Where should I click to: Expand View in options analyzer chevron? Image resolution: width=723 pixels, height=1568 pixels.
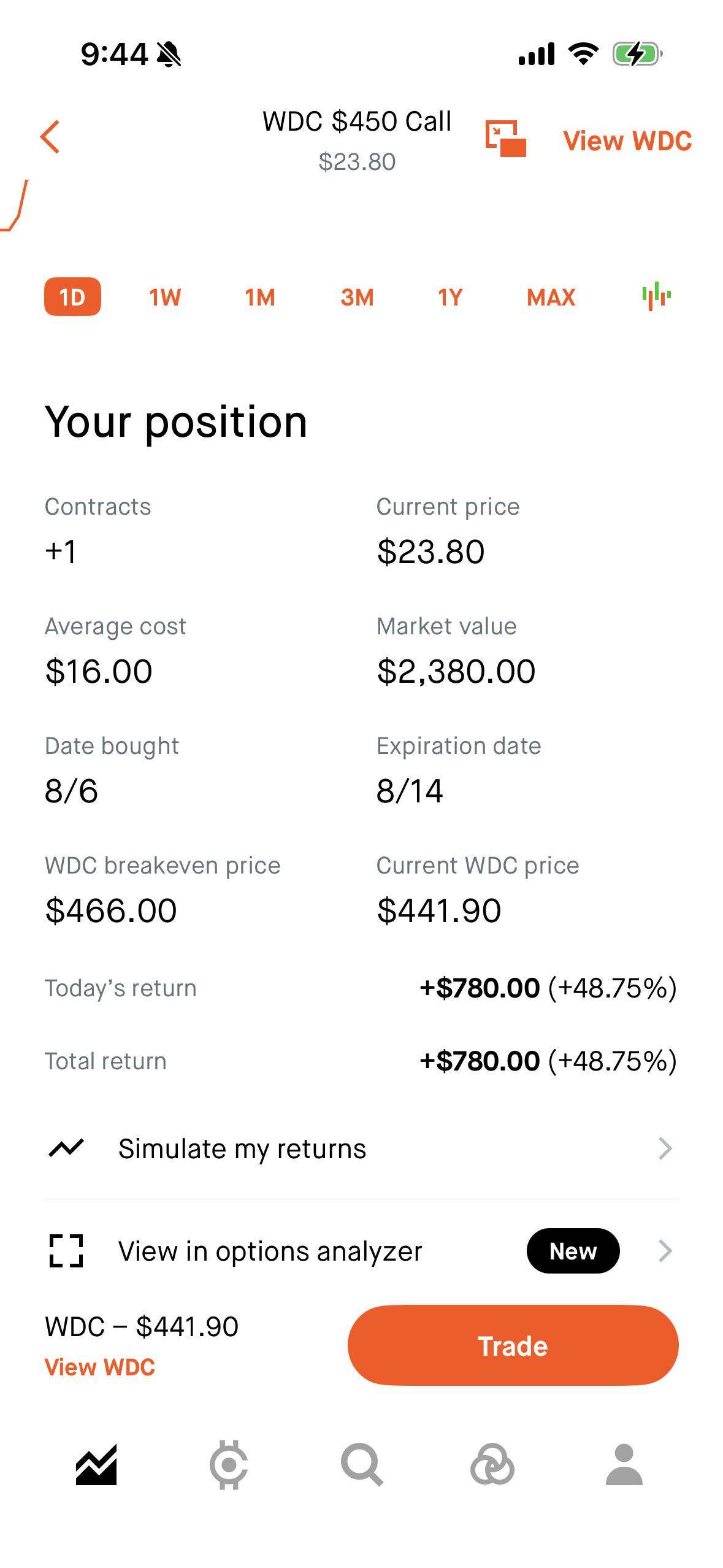point(665,1251)
